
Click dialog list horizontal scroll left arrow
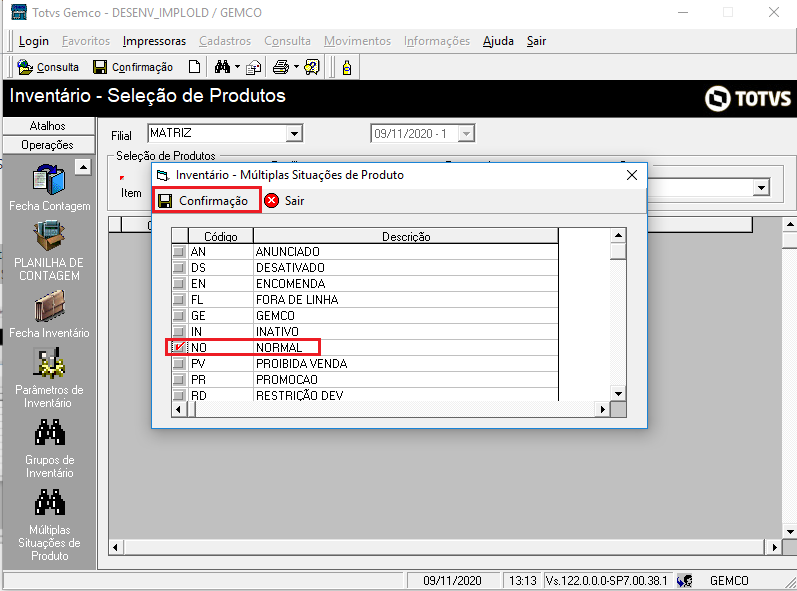click(x=178, y=409)
